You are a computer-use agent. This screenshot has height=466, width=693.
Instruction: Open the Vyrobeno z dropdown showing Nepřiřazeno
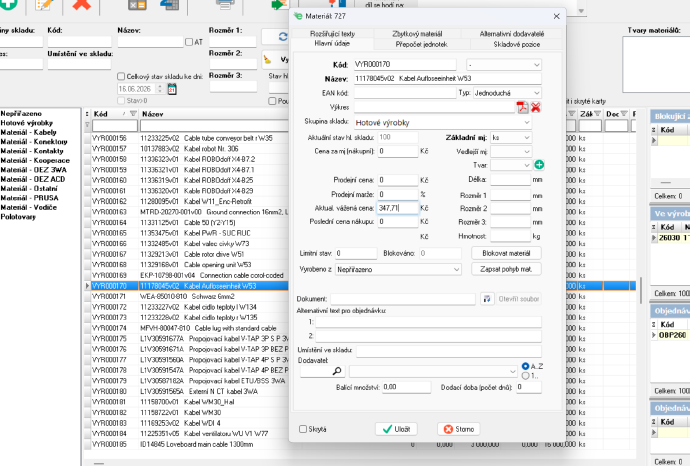[x=456, y=269]
